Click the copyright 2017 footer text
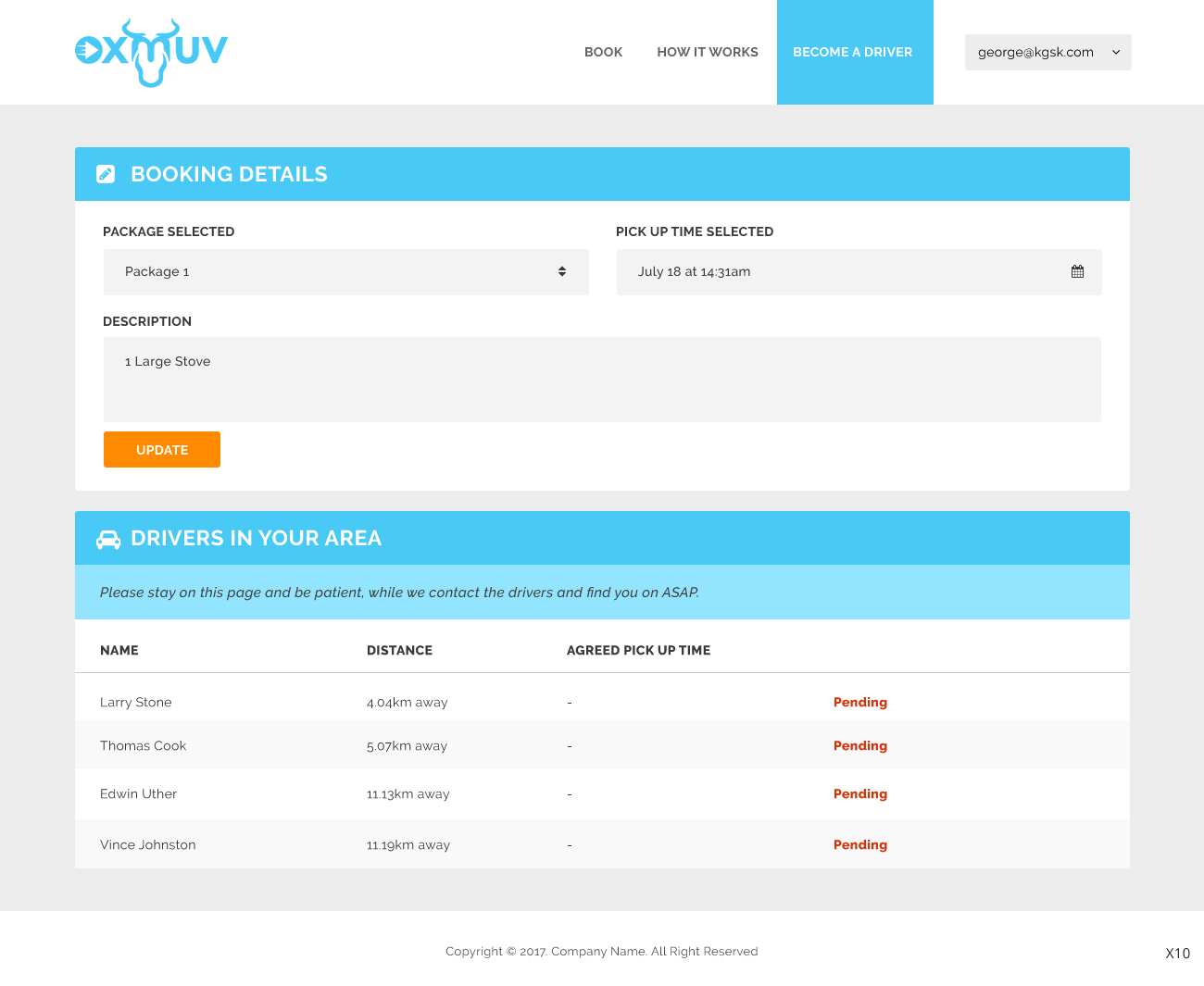 point(602,952)
